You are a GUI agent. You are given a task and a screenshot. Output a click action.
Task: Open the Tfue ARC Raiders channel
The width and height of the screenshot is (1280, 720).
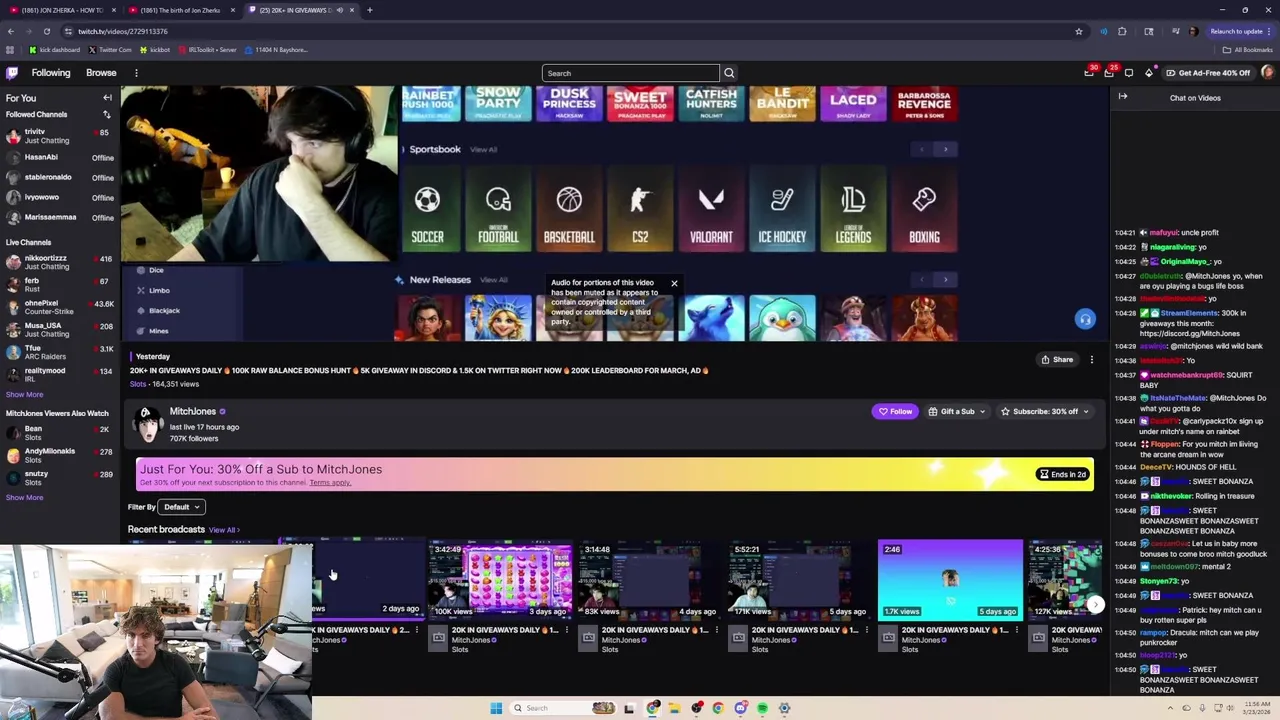58,352
